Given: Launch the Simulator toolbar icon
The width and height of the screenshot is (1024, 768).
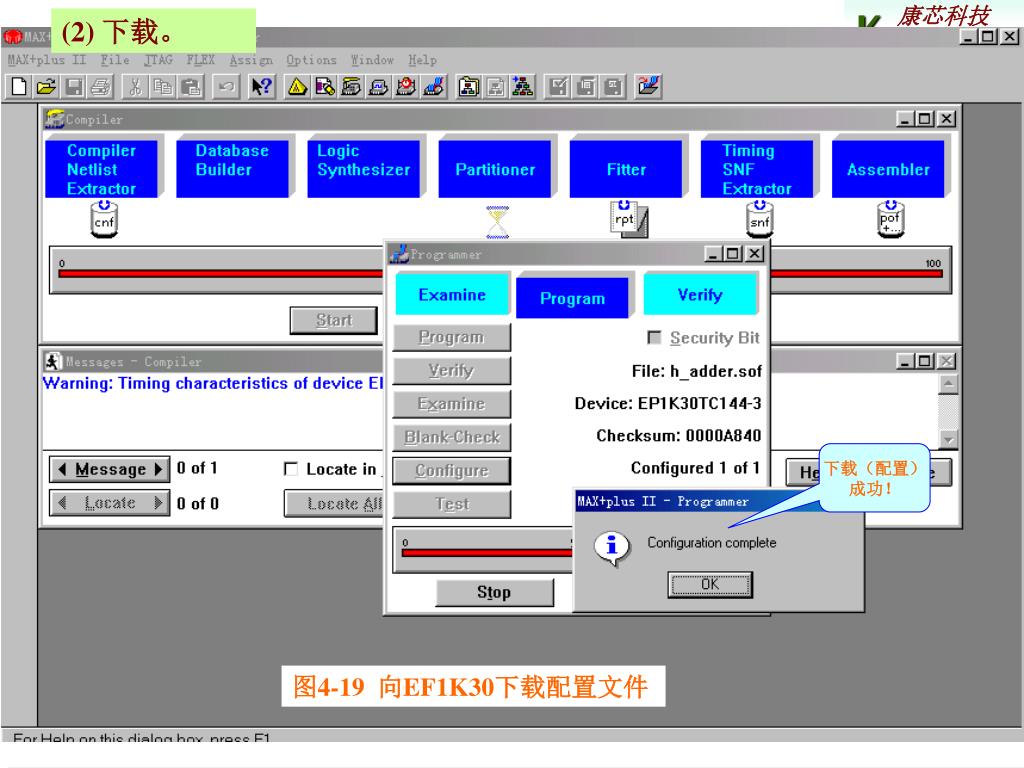Looking at the screenshot, I should 379,86.
